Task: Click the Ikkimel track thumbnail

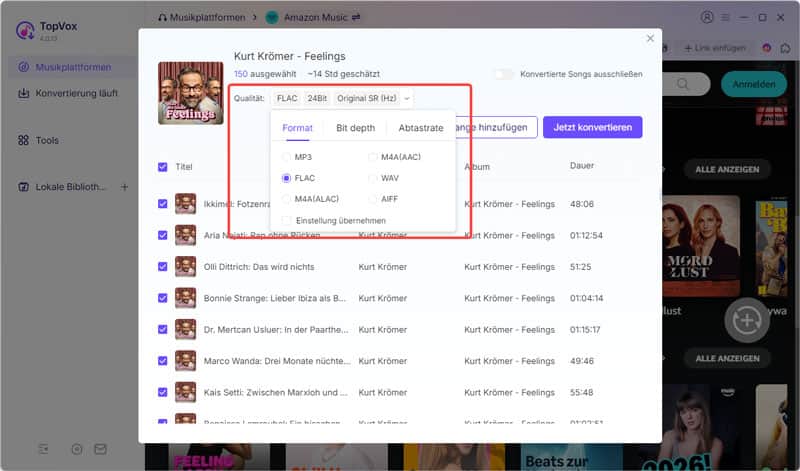Action: pos(186,204)
